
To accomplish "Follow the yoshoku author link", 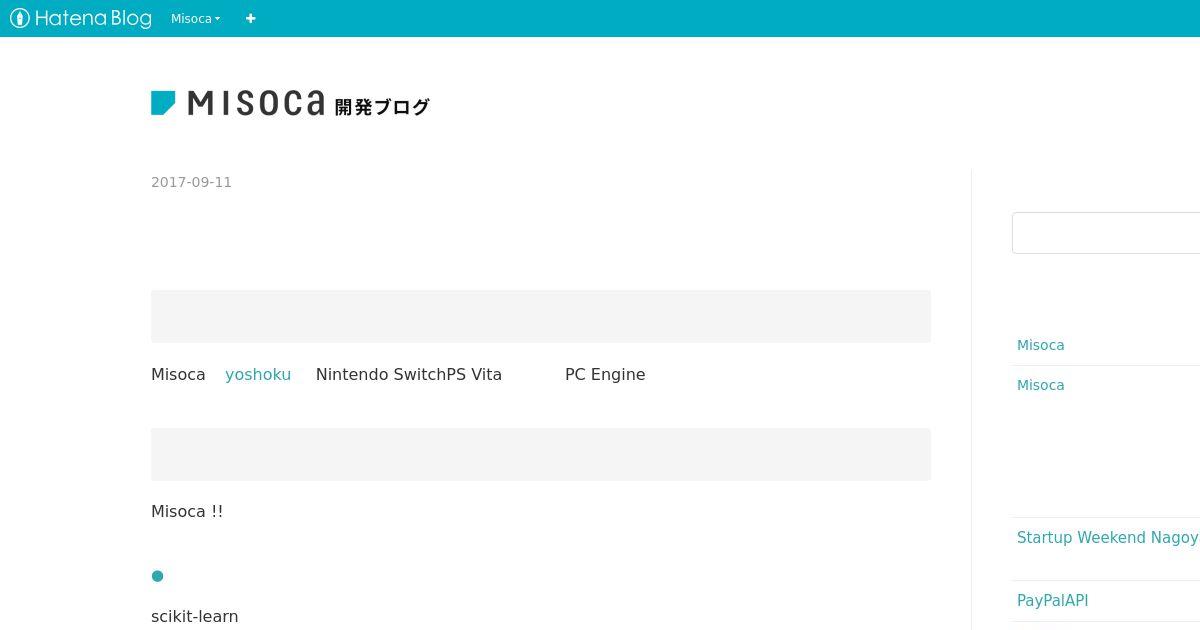I will click(258, 374).
